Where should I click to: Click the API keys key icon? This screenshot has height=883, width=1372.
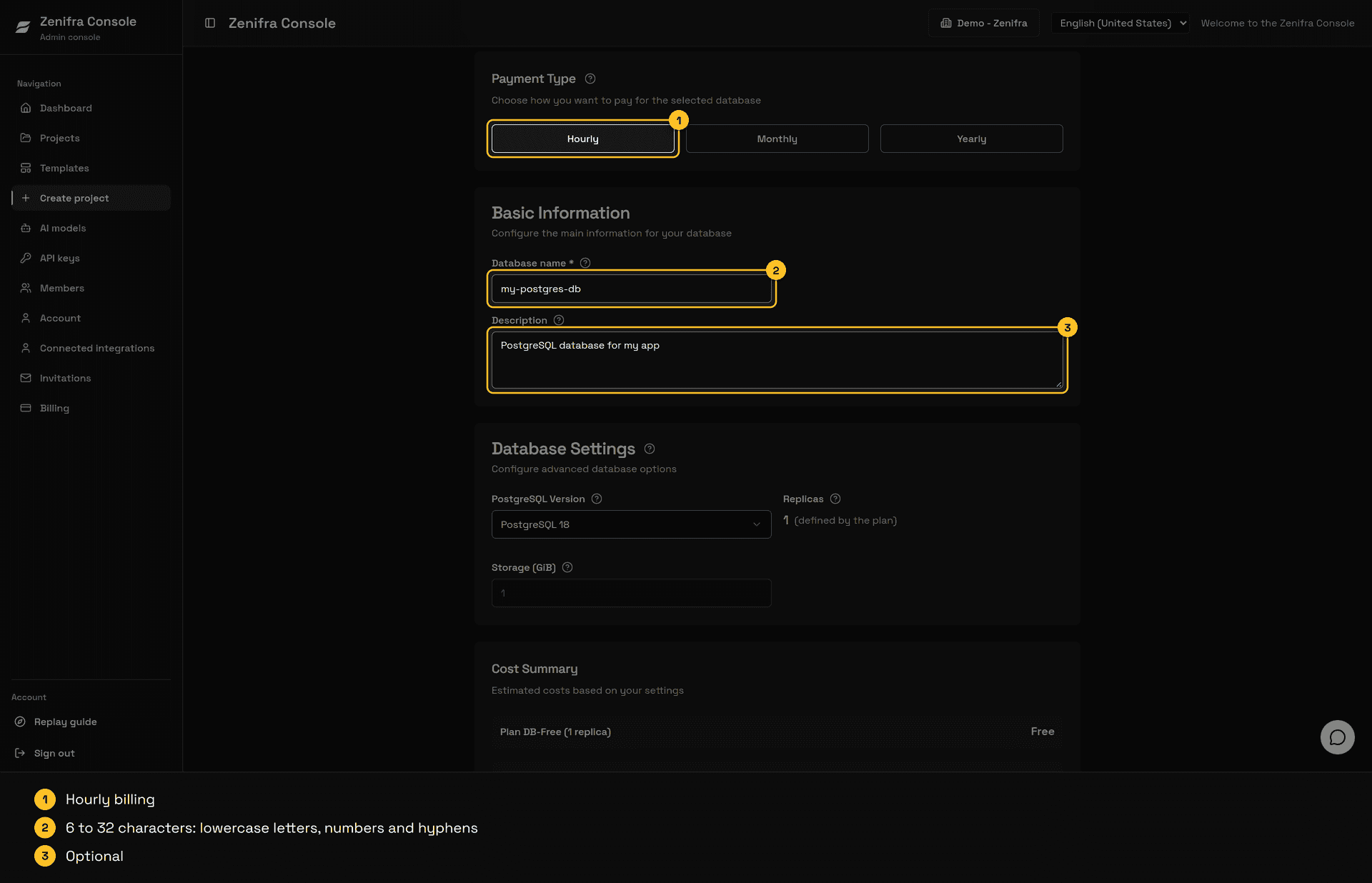click(x=26, y=258)
